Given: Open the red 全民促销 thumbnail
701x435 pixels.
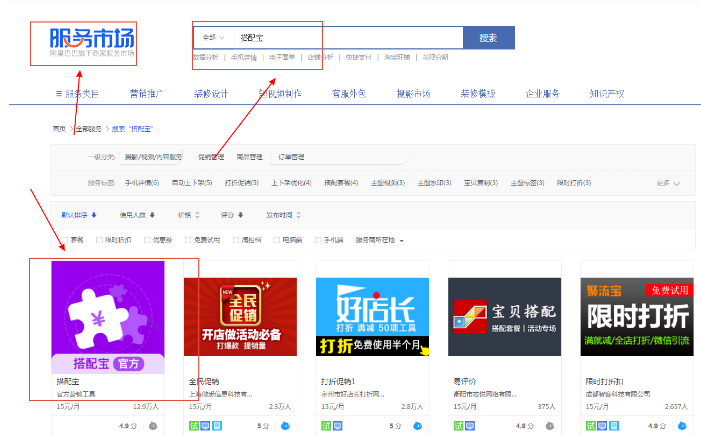Looking at the screenshot, I should pyautogui.click(x=240, y=317).
